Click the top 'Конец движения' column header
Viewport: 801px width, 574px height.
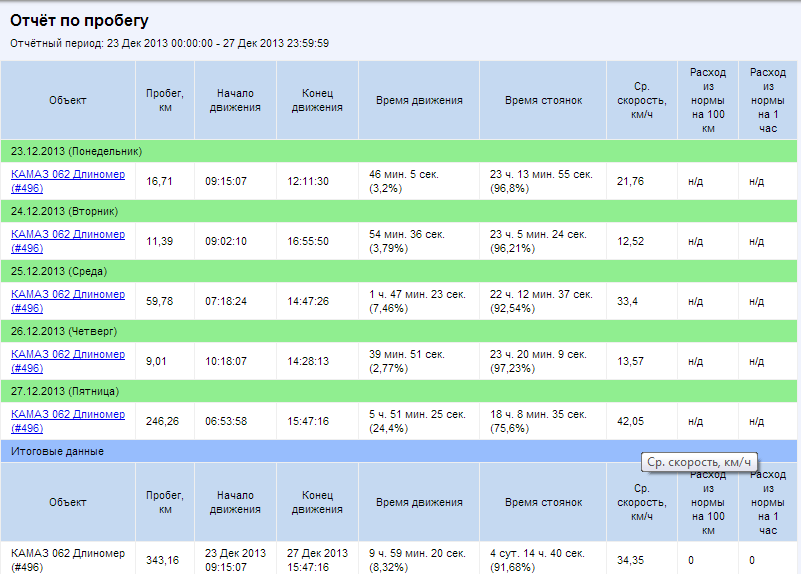[317, 100]
